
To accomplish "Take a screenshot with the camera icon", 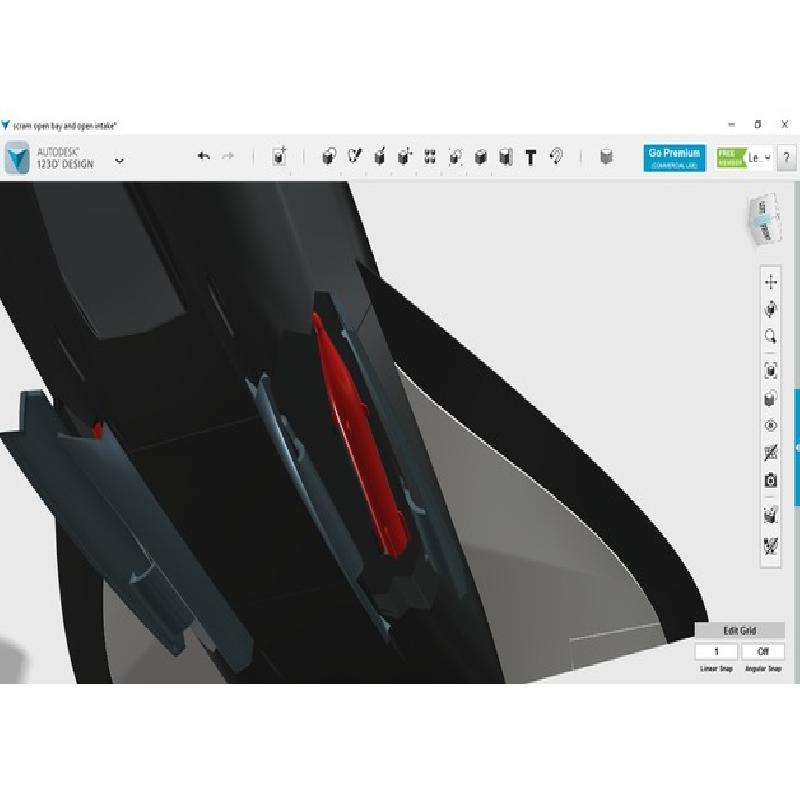I will pos(771,481).
